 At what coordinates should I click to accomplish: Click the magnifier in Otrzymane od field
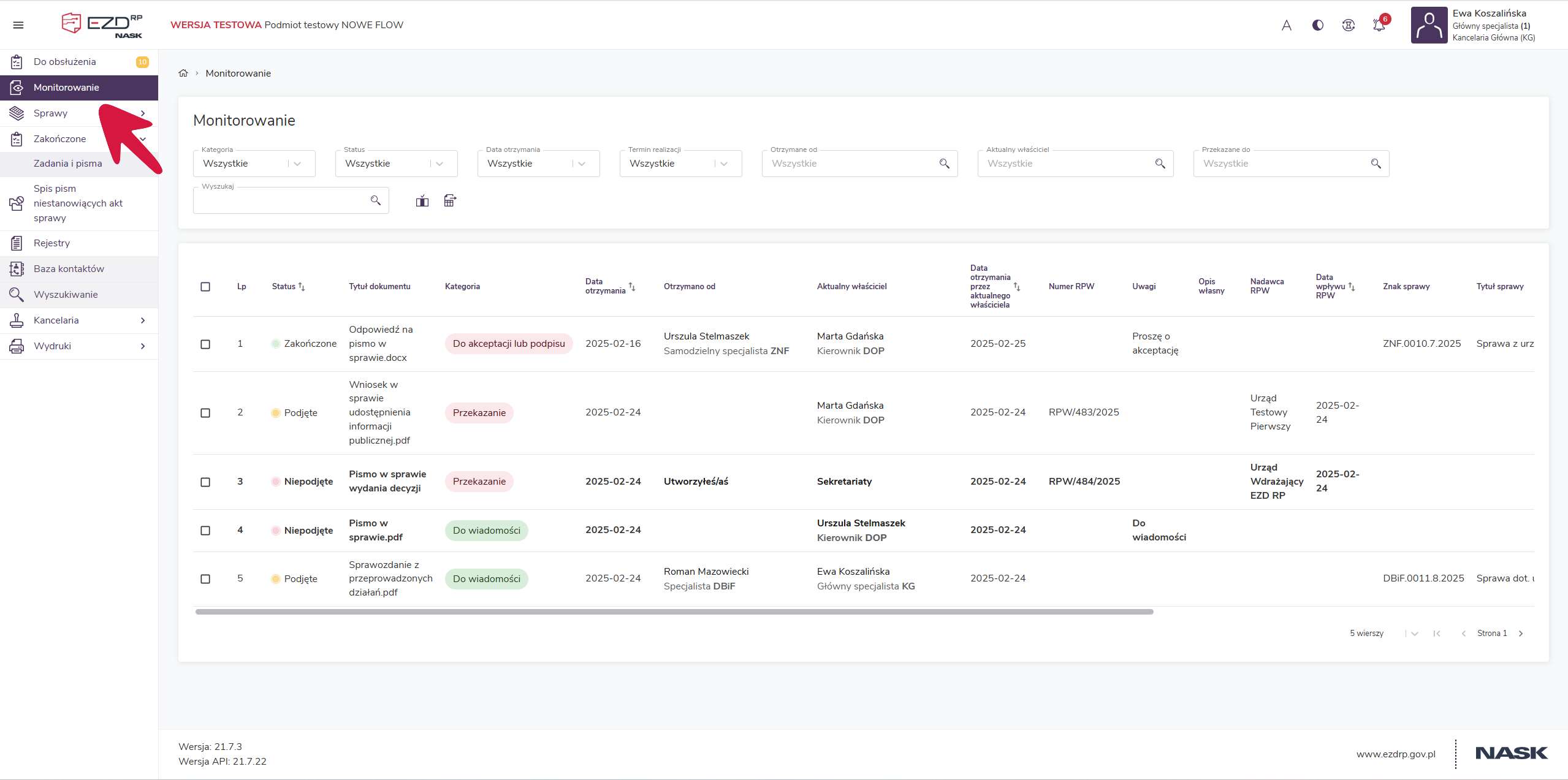(x=944, y=164)
